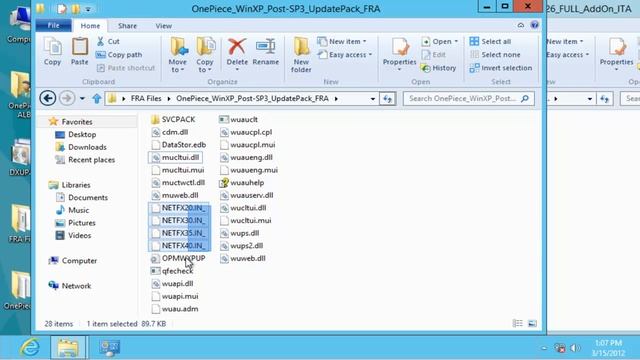Click the volume speaker tray icon
640x360 pixels.
(x=575, y=348)
